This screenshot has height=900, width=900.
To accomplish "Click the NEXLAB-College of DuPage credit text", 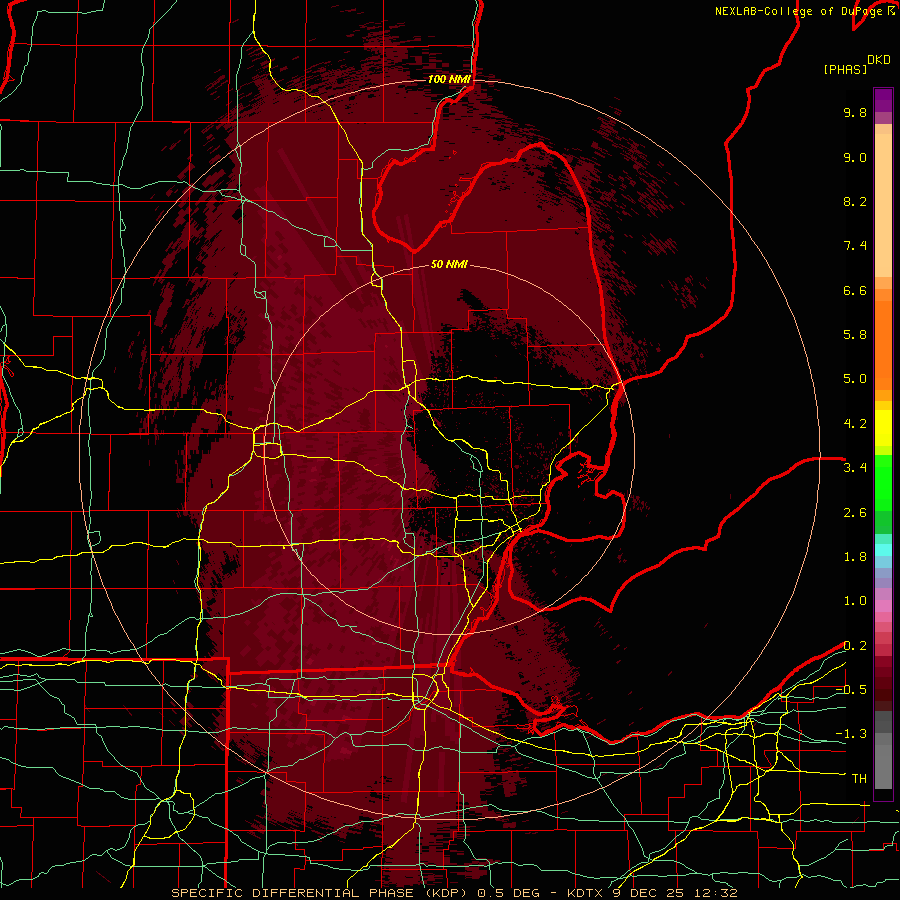I will [798, 11].
